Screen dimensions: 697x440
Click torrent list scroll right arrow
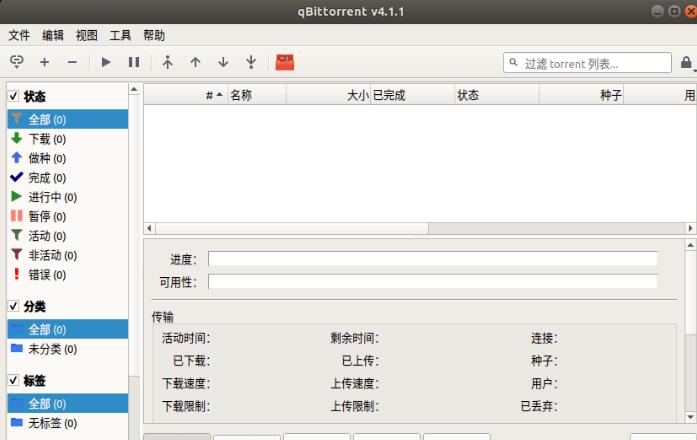[x=690, y=228]
